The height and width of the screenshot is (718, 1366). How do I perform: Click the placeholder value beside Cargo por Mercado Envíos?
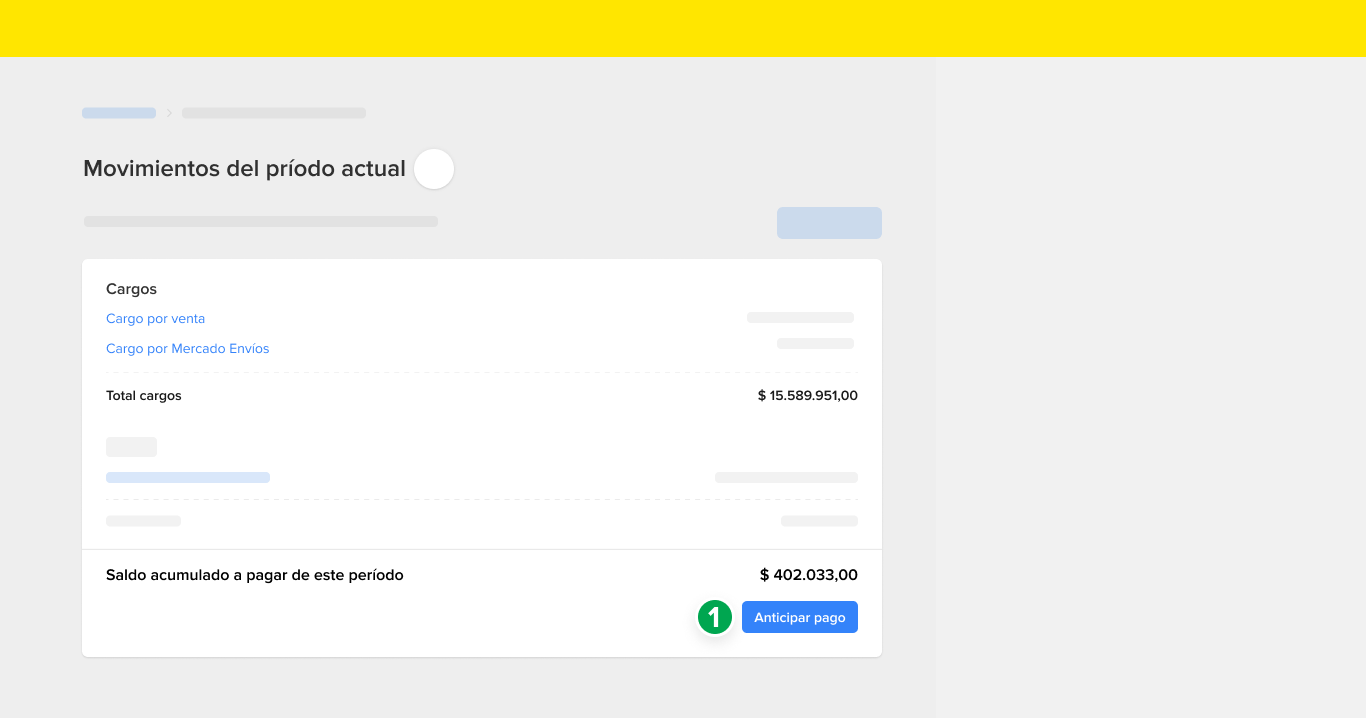pyautogui.click(x=815, y=343)
